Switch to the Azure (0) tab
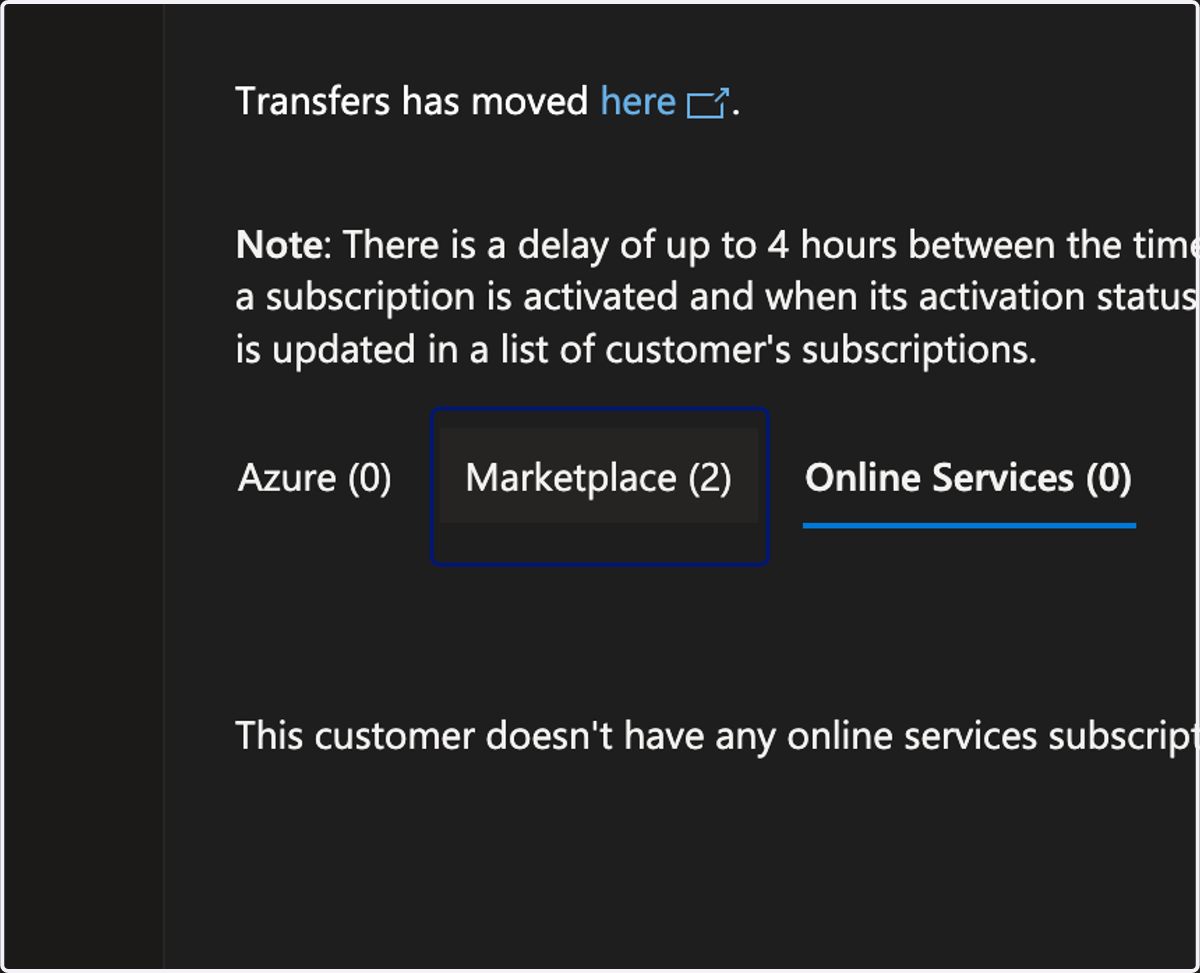This screenshot has width=1200, height=973. click(x=315, y=478)
